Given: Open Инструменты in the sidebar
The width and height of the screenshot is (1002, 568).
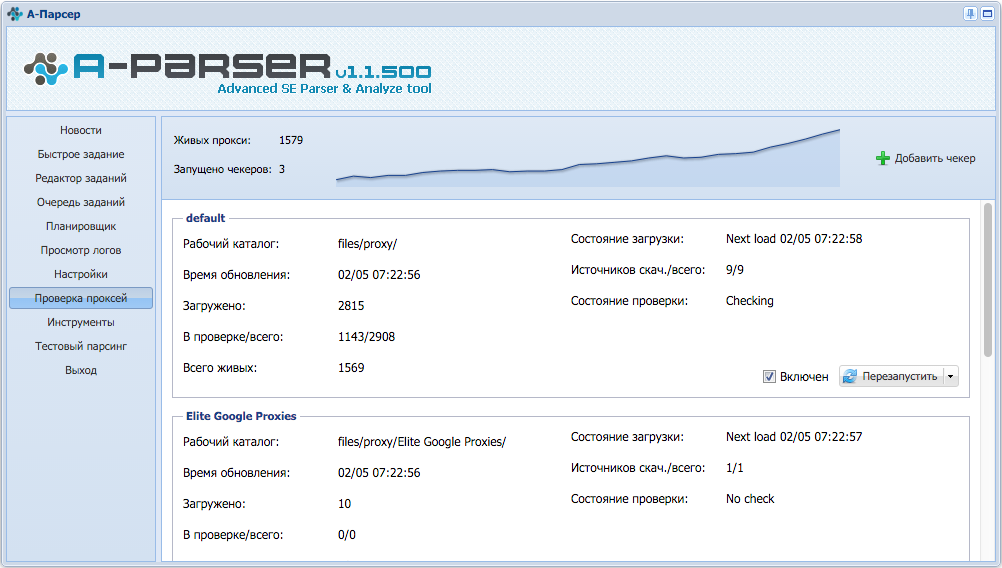Looking at the screenshot, I should [x=81, y=322].
